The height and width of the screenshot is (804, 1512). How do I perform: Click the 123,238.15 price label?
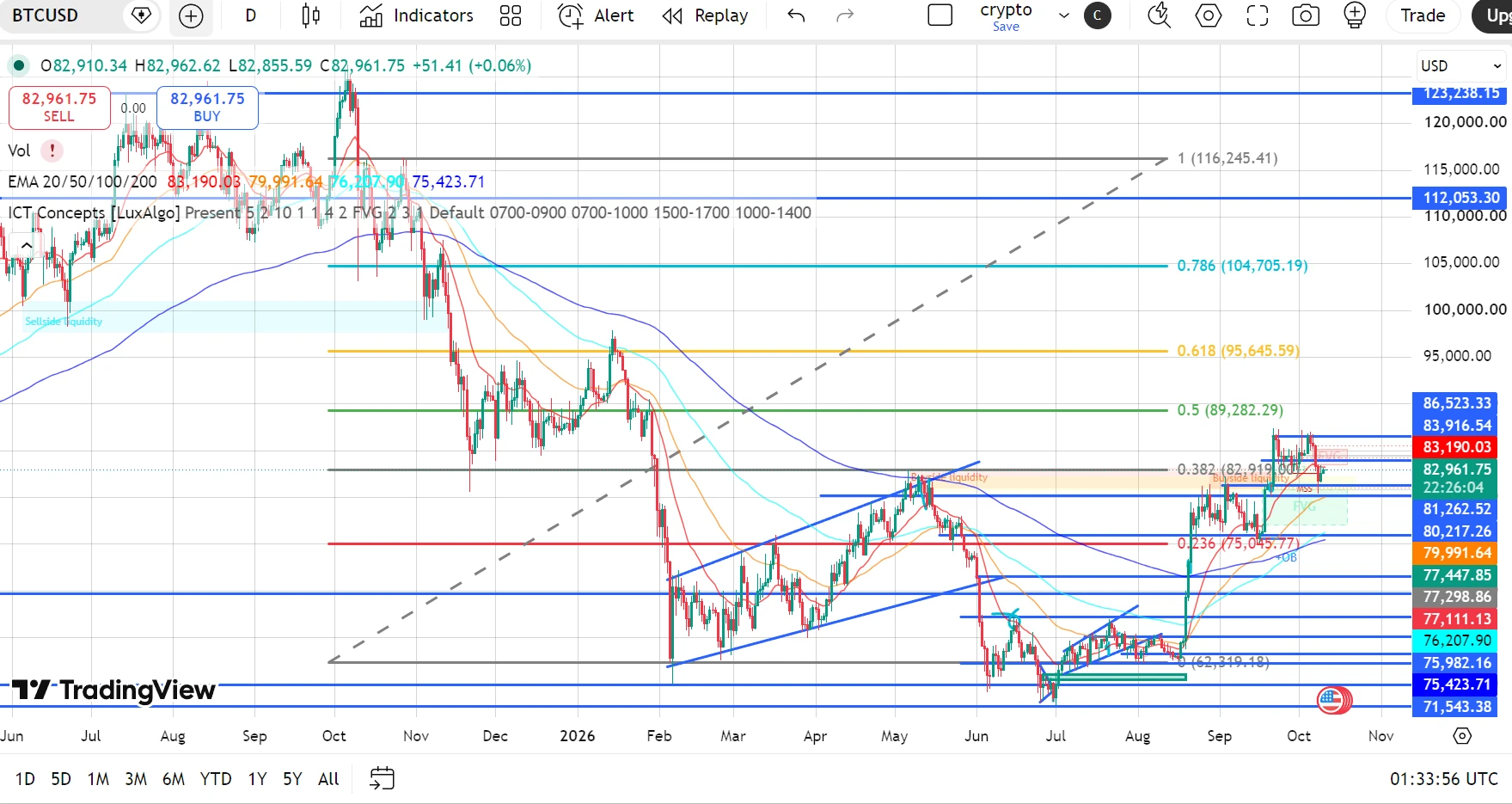tap(1461, 93)
